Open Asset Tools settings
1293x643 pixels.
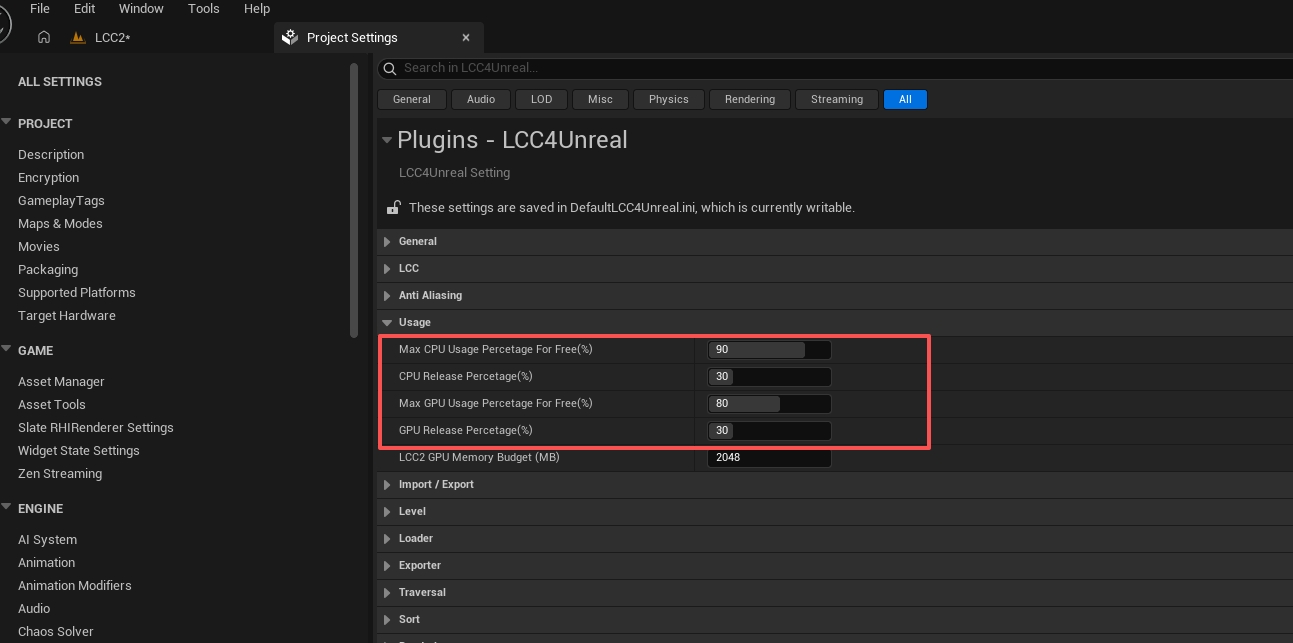(x=52, y=404)
